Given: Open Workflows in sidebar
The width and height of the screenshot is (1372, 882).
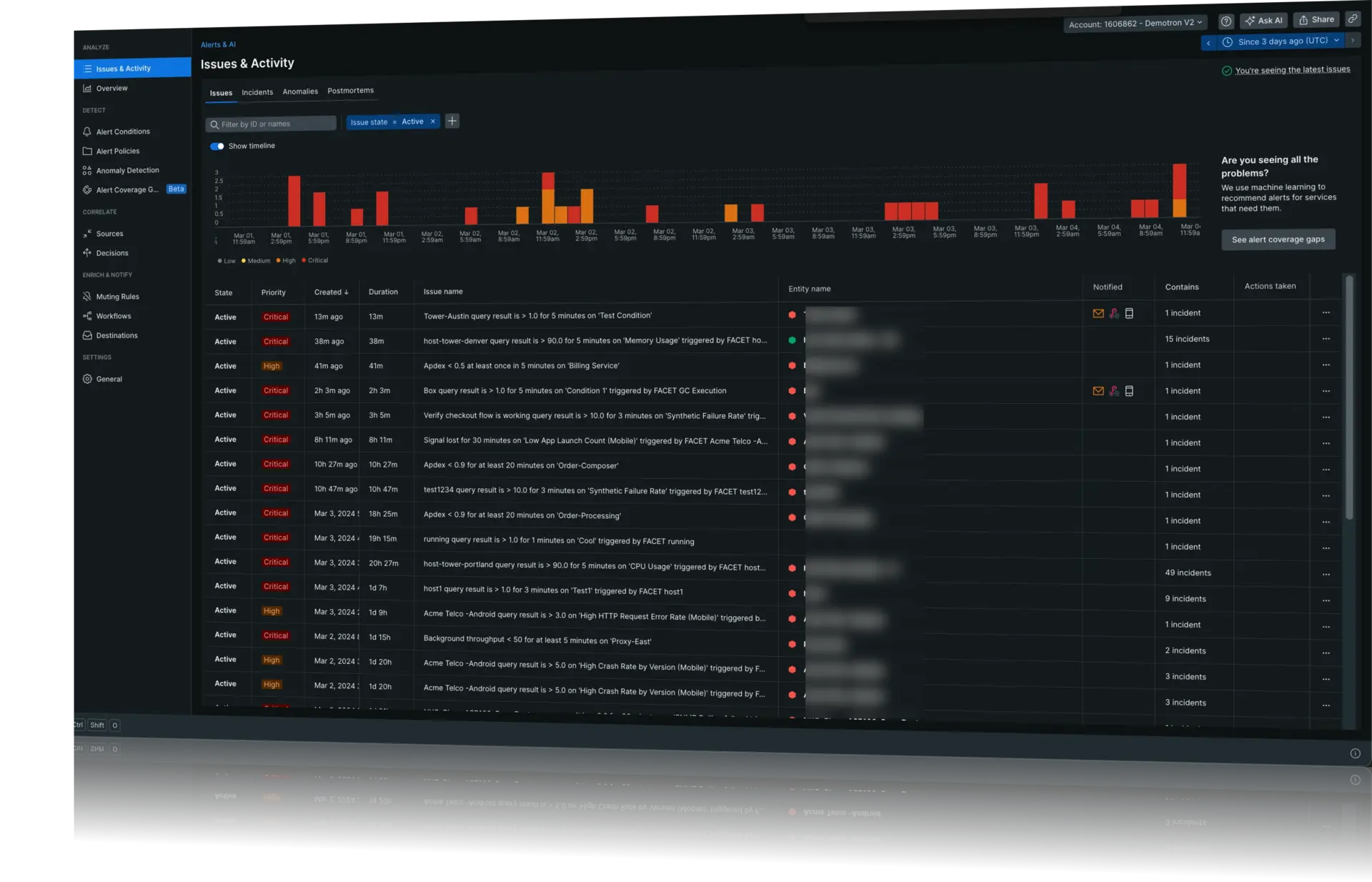Looking at the screenshot, I should [114, 316].
